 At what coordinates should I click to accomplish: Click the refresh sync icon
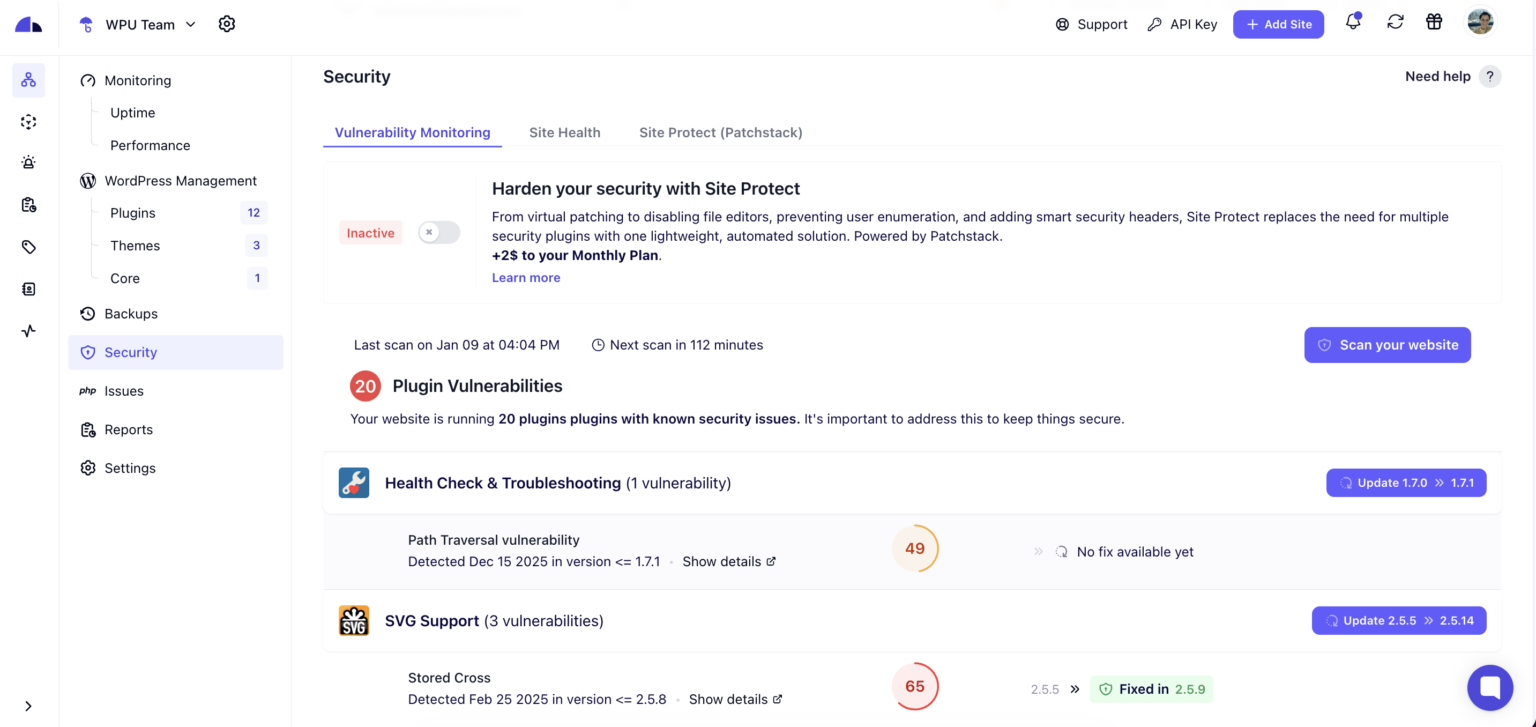pyautogui.click(x=1395, y=22)
